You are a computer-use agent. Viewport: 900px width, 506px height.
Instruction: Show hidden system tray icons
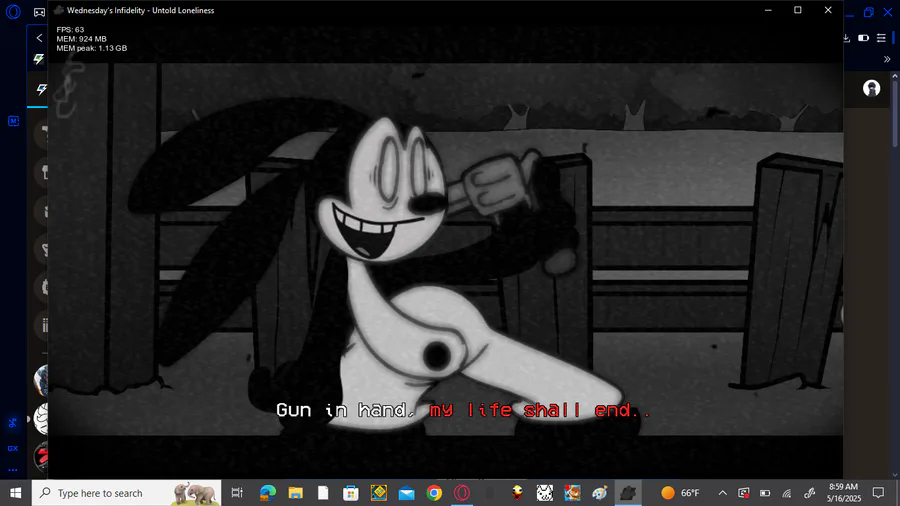(723, 493)
